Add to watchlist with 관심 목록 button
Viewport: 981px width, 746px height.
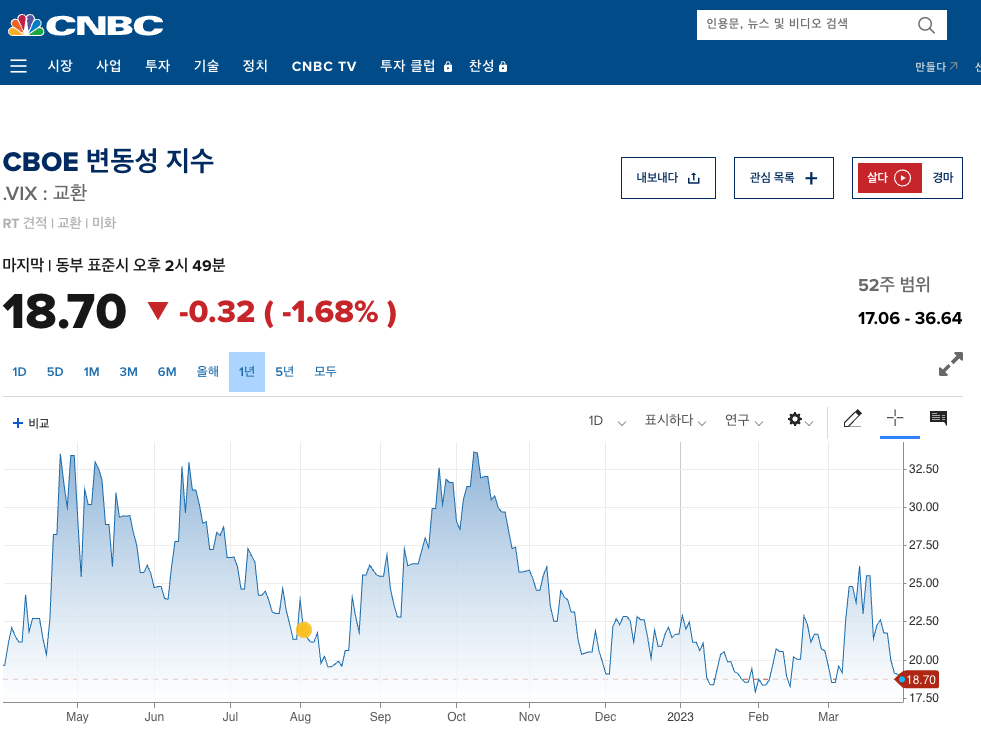tap(783, 178)
